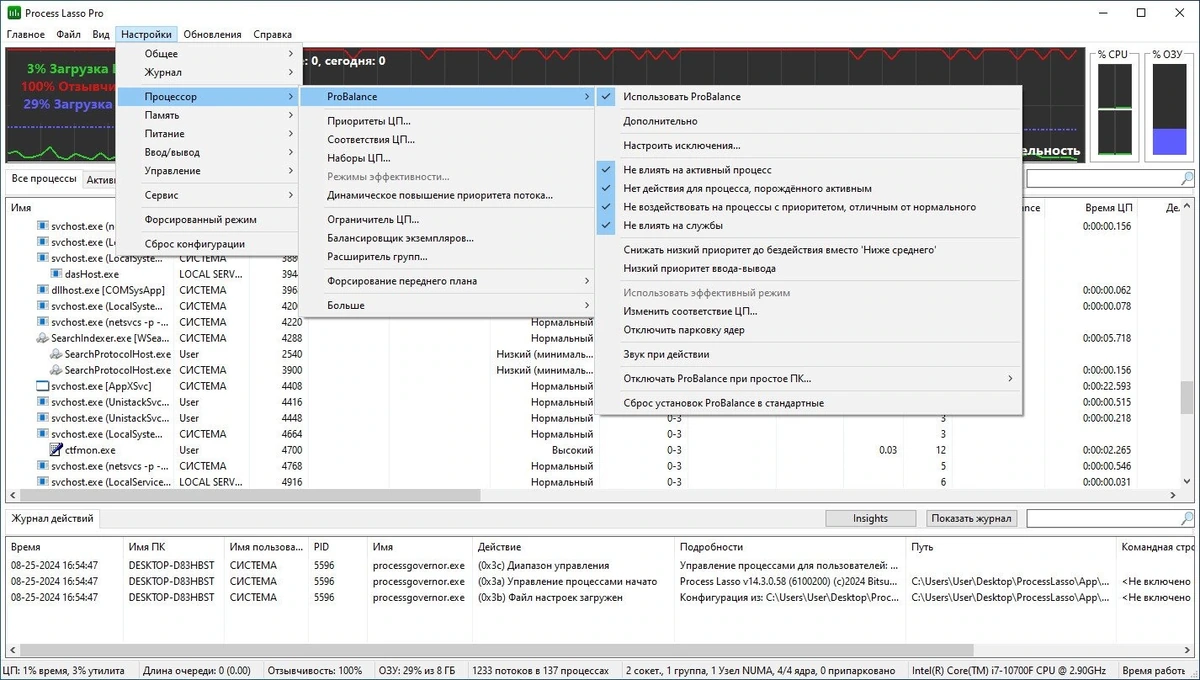This screenshot has width=1200, height=680.
Task: Enable 'Отключить парковку ядер'
Action: (808, 330)
